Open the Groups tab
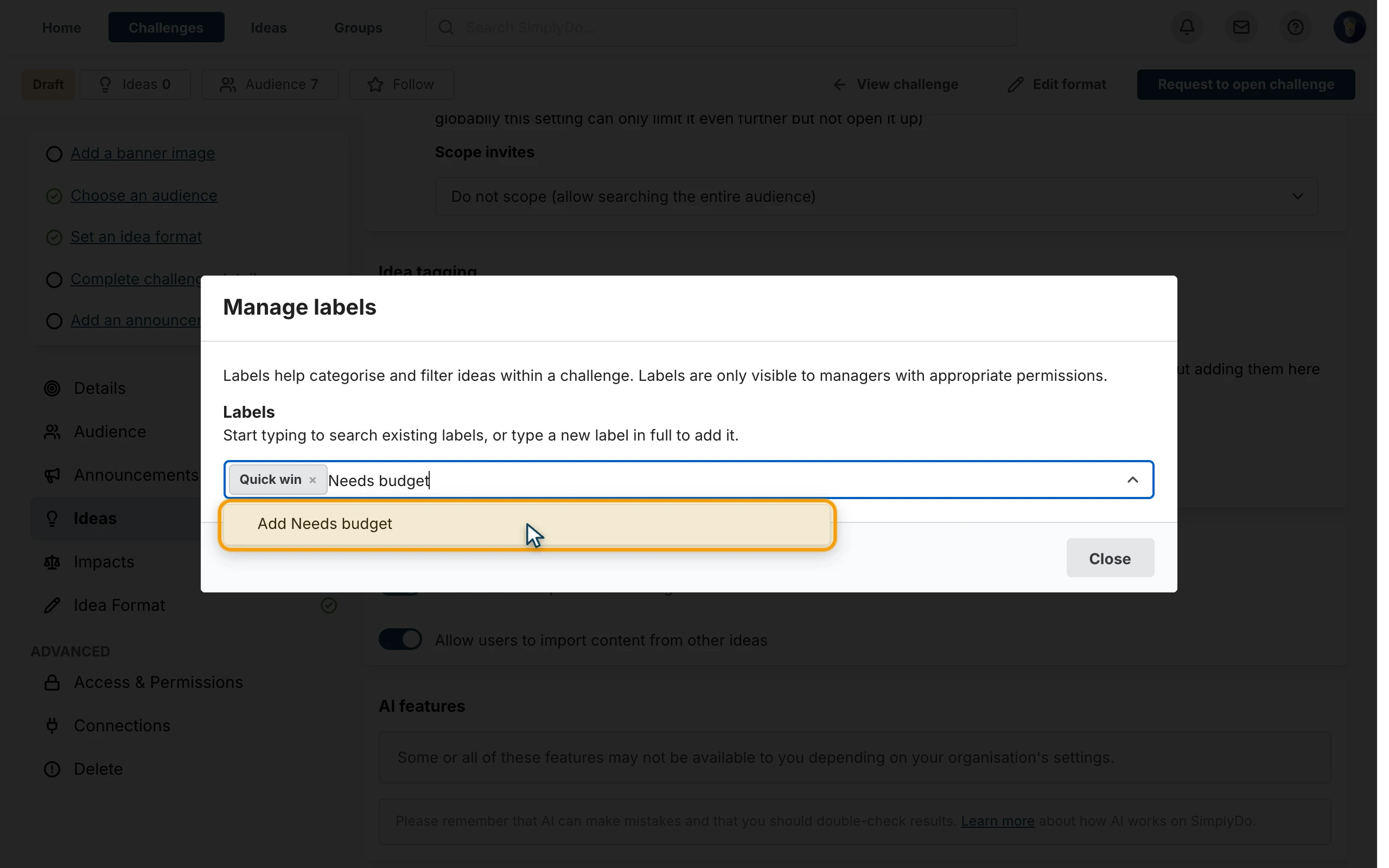The width and height of the screenshot is (1389, 868). [358, 27]
